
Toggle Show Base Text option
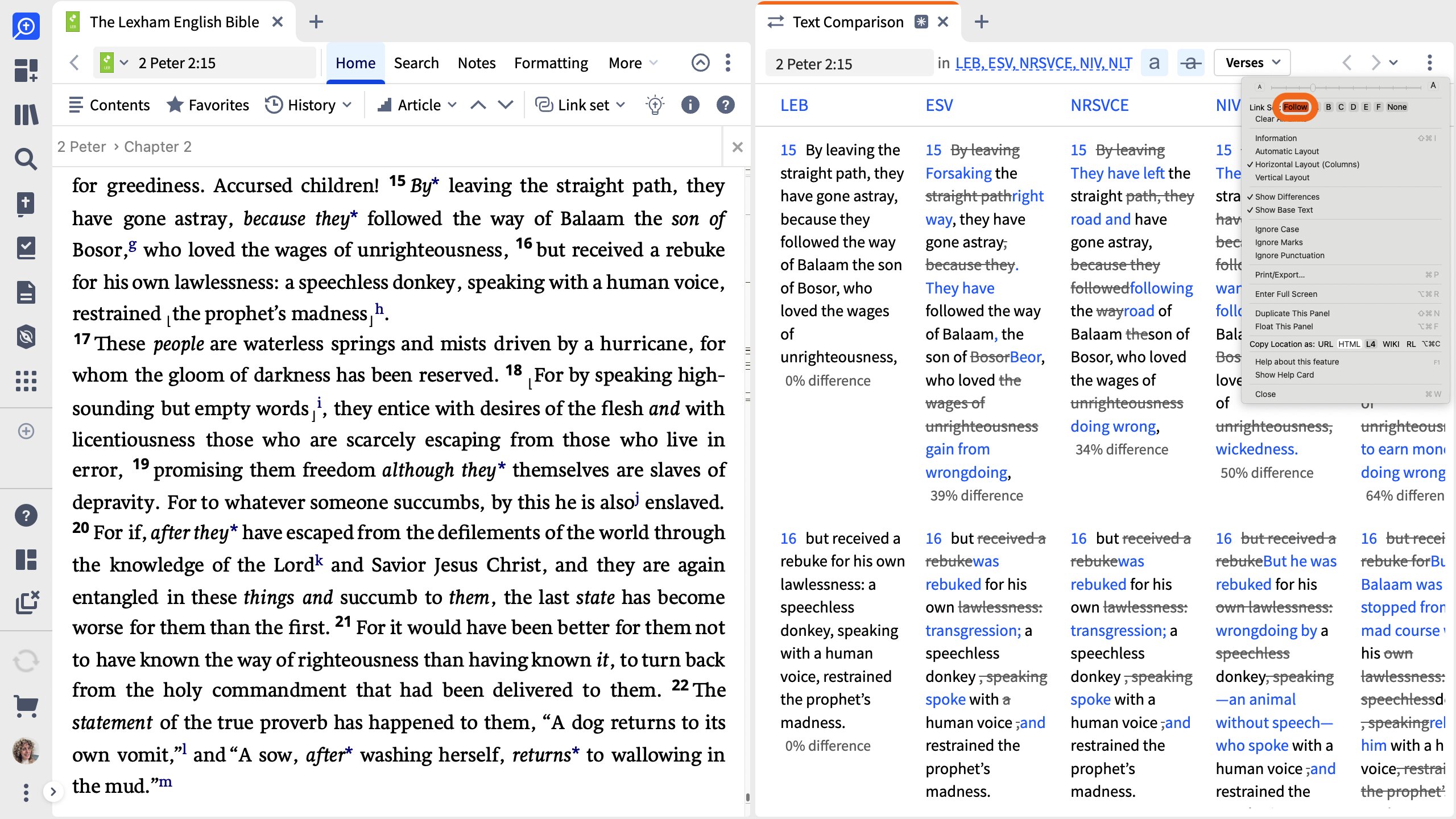pos(1284,210)
